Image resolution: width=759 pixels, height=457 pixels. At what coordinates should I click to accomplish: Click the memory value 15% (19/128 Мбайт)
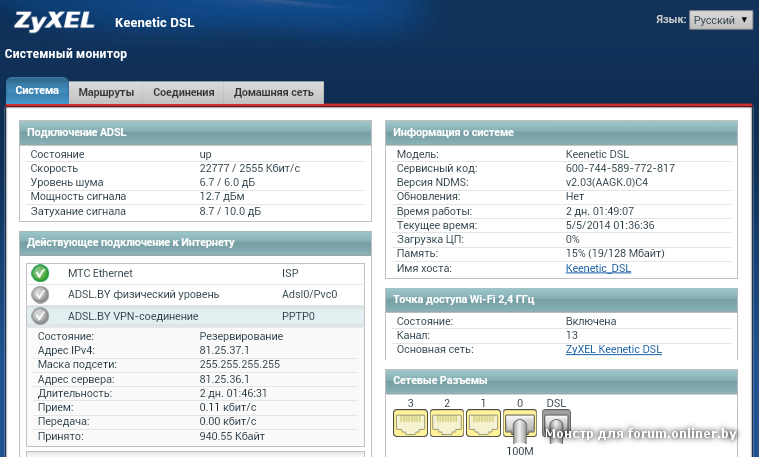tap(615, 254)
